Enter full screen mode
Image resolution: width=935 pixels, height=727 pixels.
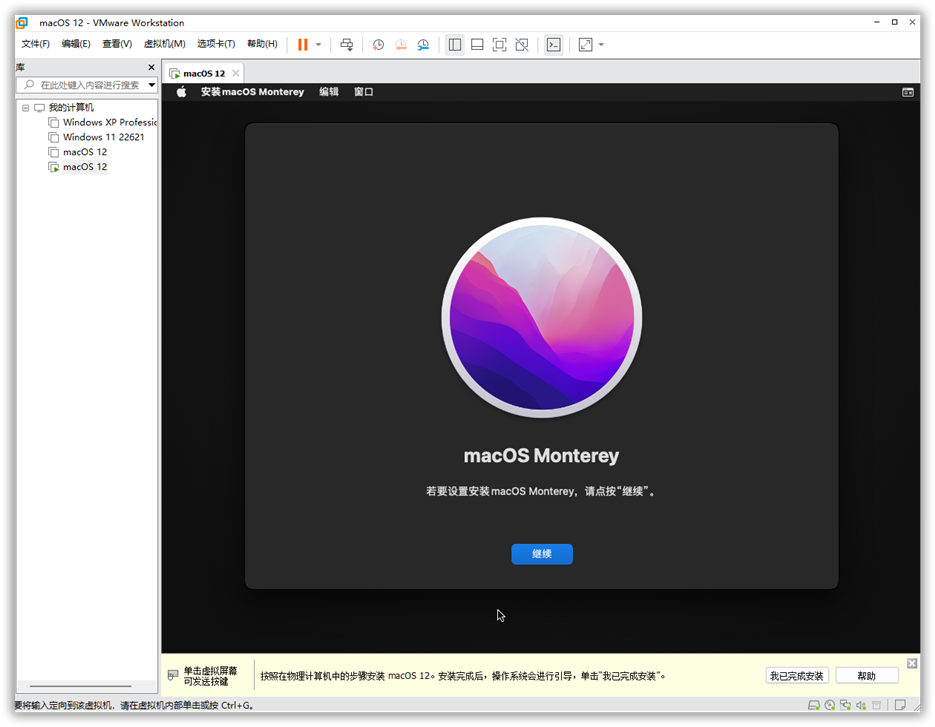[499, 45]
